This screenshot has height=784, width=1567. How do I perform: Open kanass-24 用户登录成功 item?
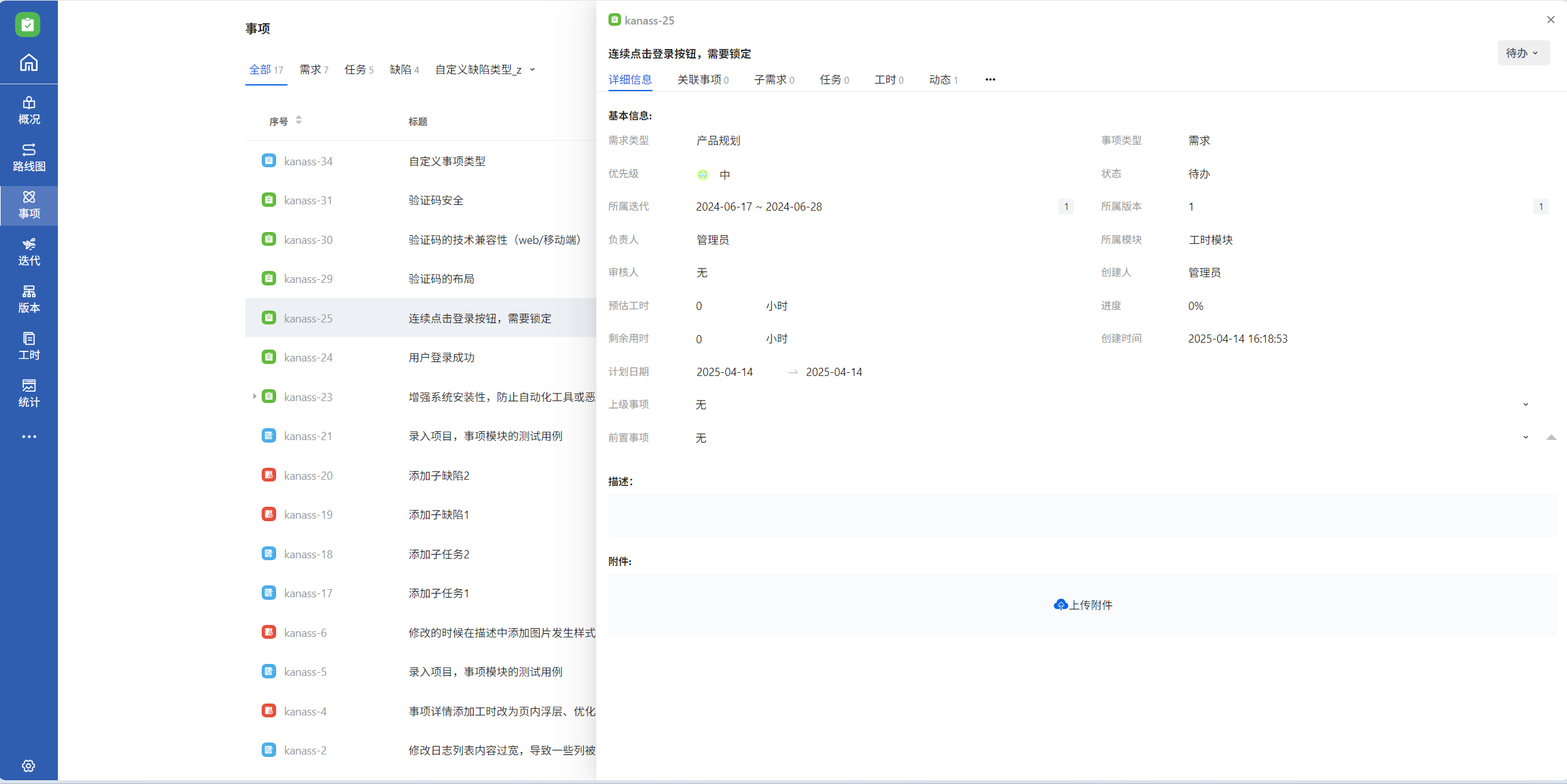[442, 358]
